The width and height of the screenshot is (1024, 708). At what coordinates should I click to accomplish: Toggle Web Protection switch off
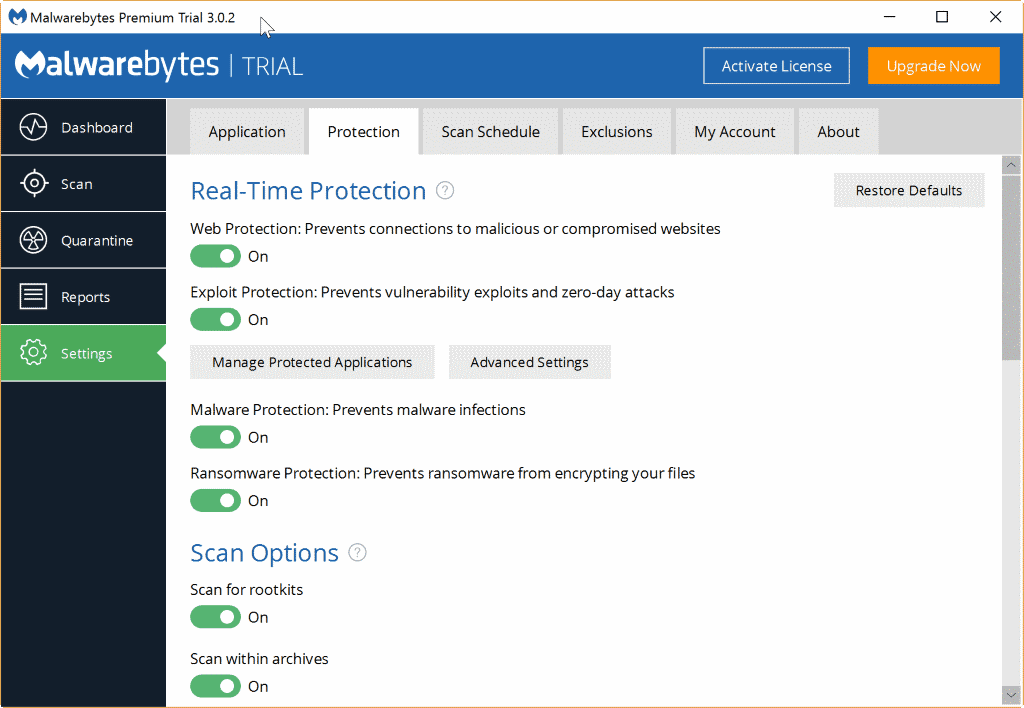(x=216, y=256)
